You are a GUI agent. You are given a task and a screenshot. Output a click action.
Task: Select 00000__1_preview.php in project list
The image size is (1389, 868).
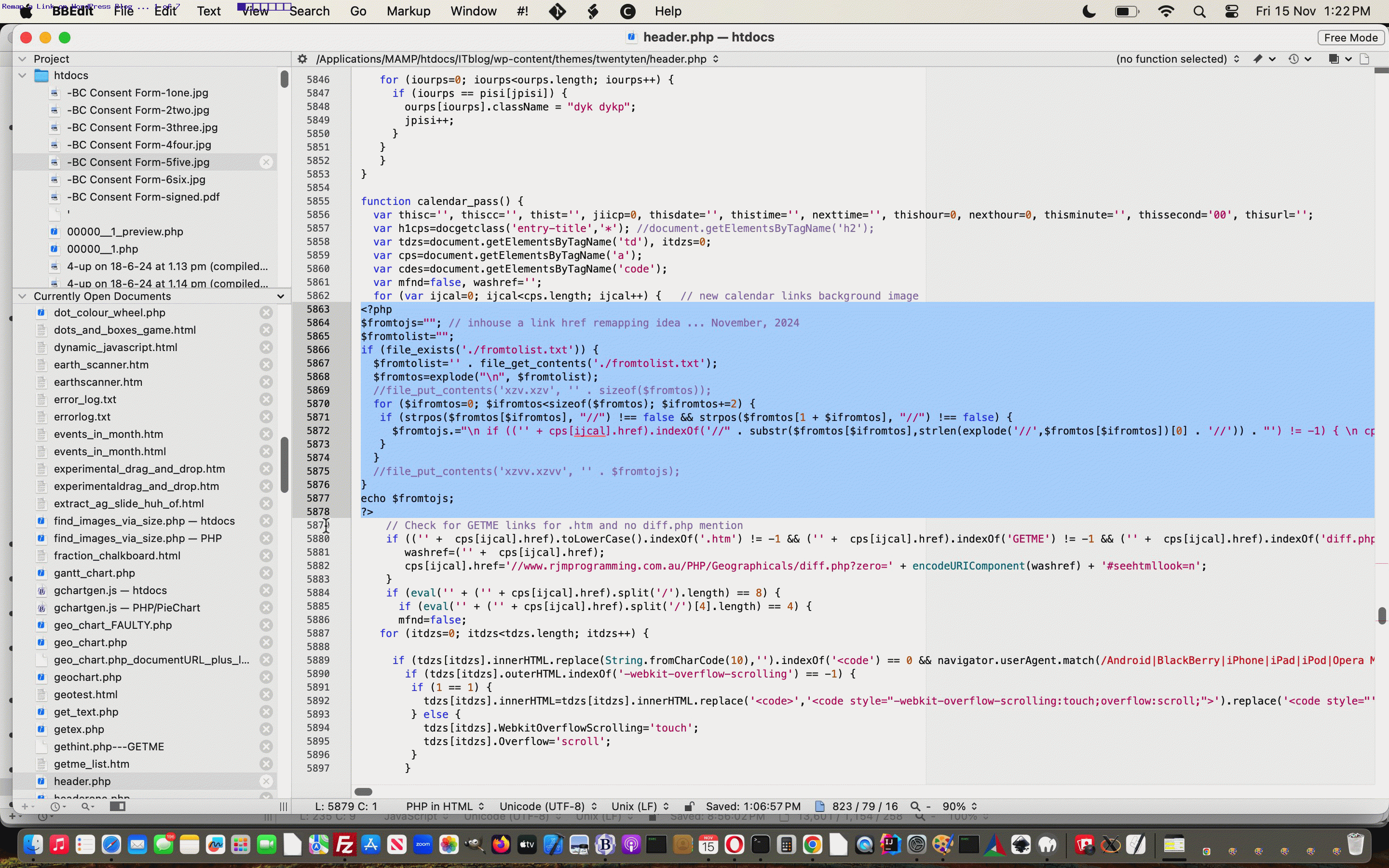(x=125, y=231)
